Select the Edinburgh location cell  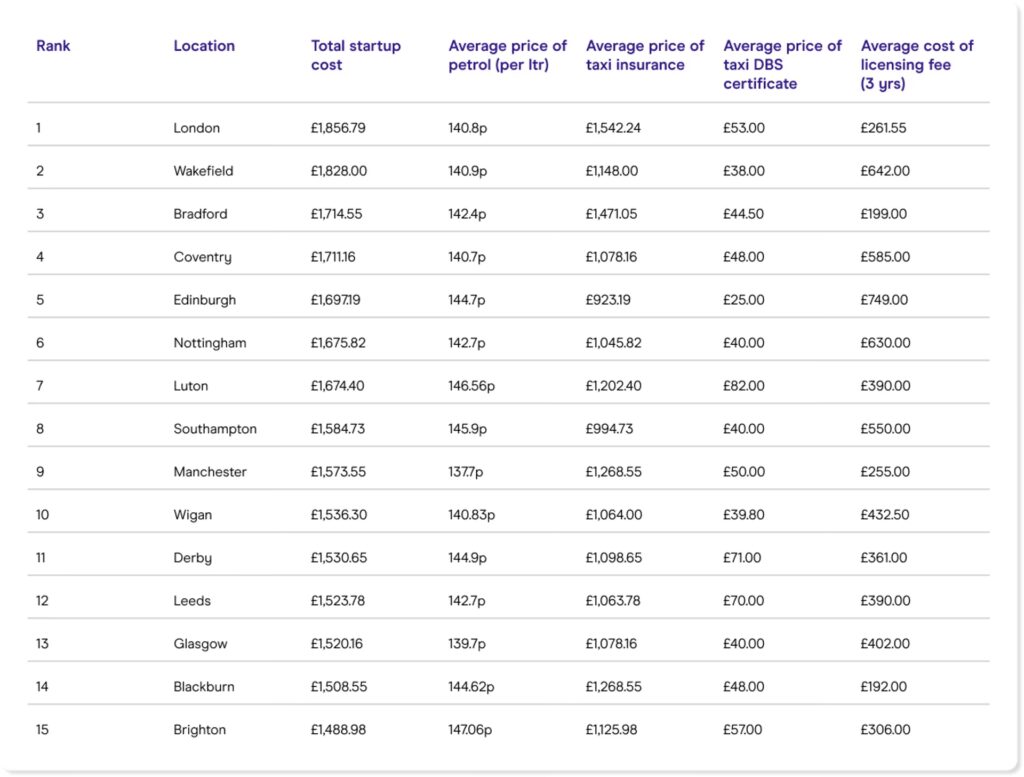pos(205,300)
